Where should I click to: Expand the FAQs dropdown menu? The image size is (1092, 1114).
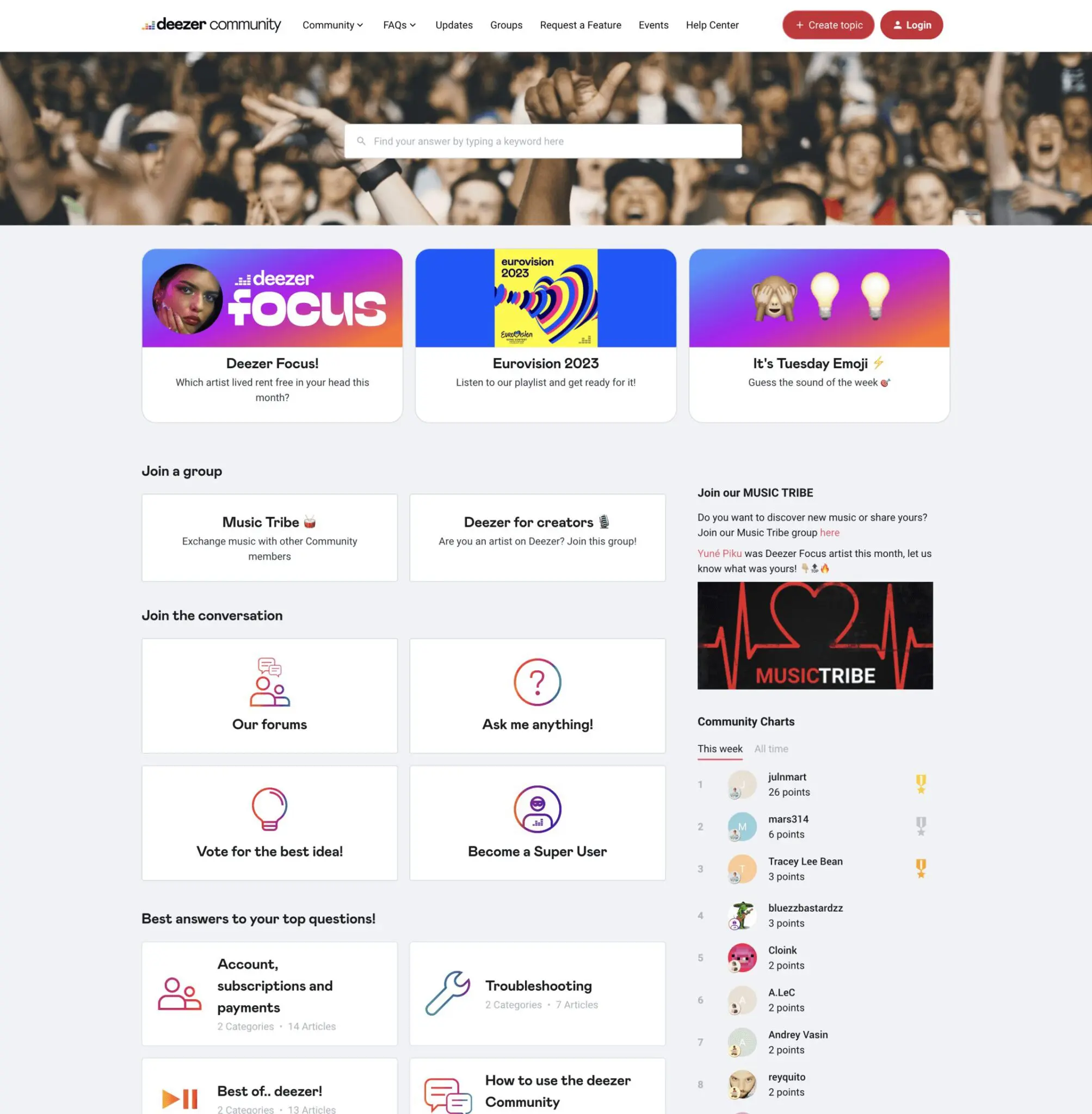pyautogui.click(x=400, y=25)
